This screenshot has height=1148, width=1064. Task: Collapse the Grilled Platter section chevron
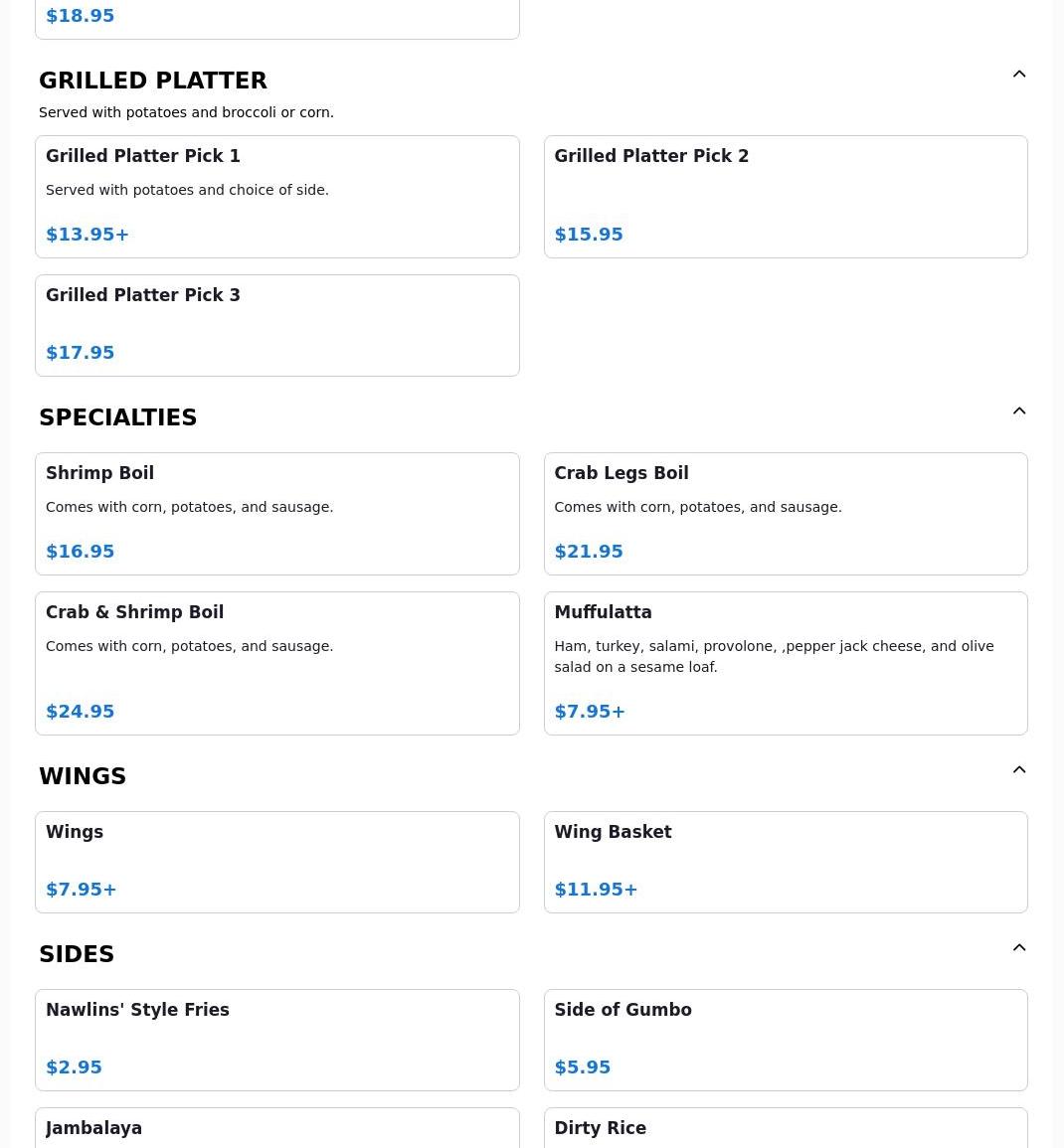coord(1019,75)
